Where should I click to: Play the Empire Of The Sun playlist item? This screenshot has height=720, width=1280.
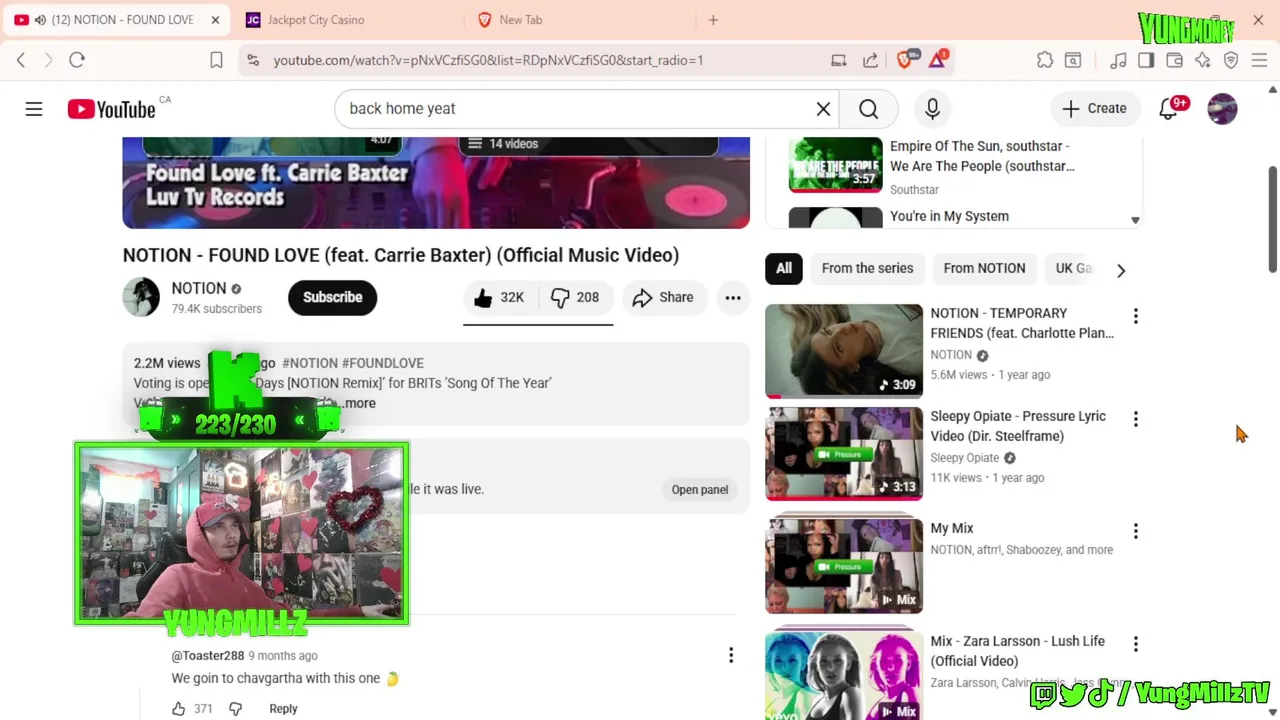click(x=955, y=166)
